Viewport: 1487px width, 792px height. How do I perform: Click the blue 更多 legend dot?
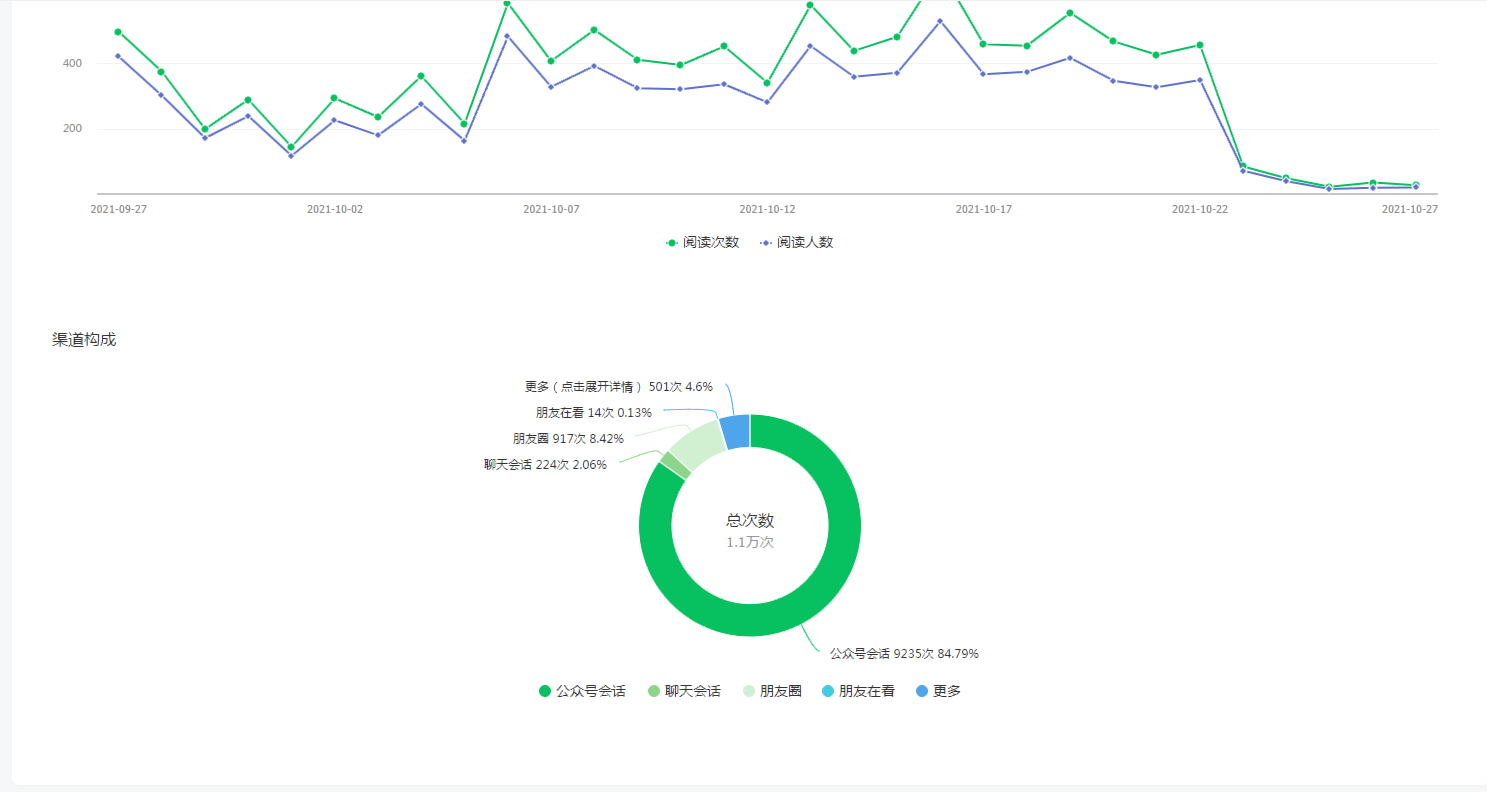[x=922, y=691]
